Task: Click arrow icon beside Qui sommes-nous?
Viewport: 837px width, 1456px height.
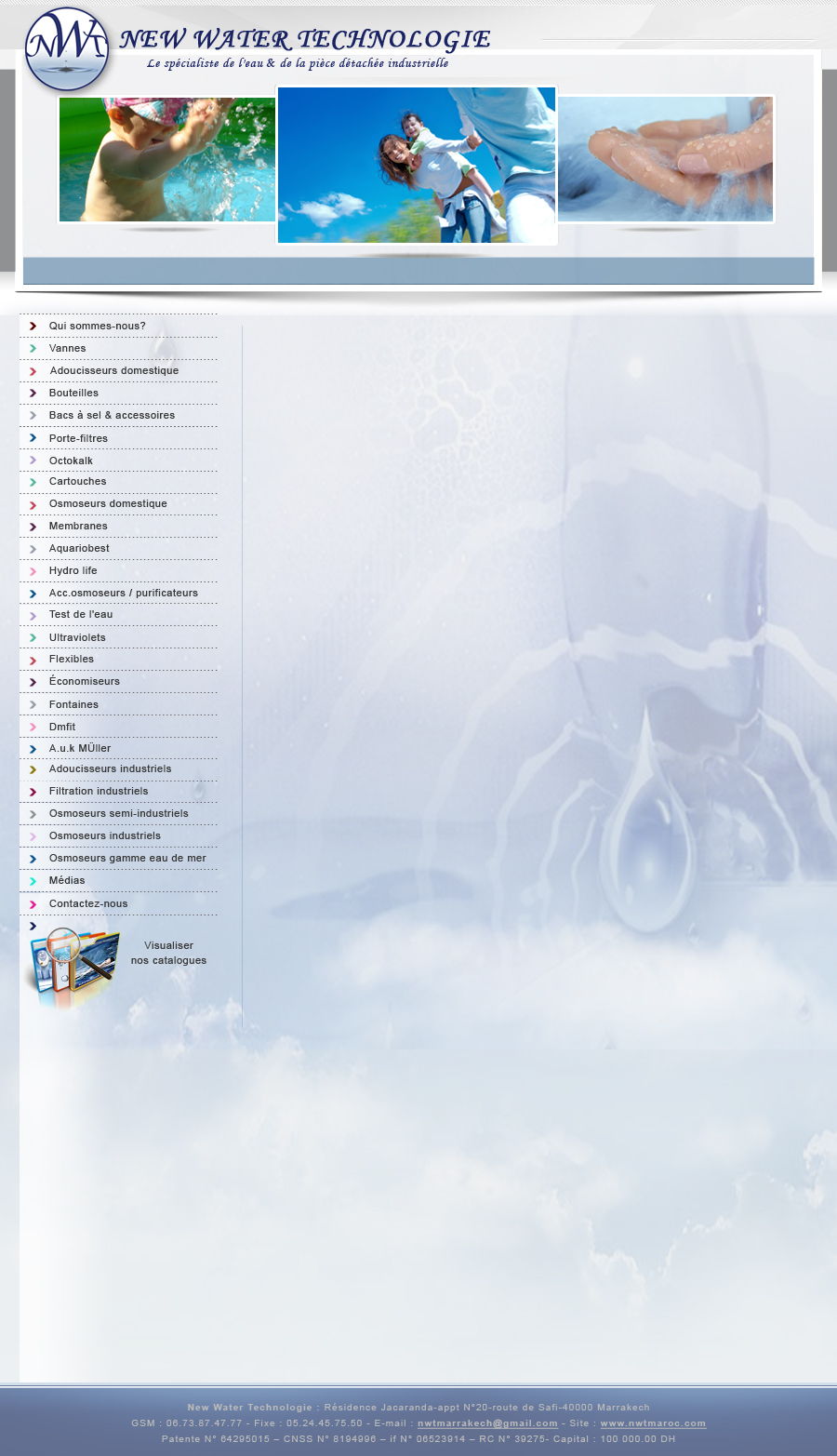Action: (33, 327)
